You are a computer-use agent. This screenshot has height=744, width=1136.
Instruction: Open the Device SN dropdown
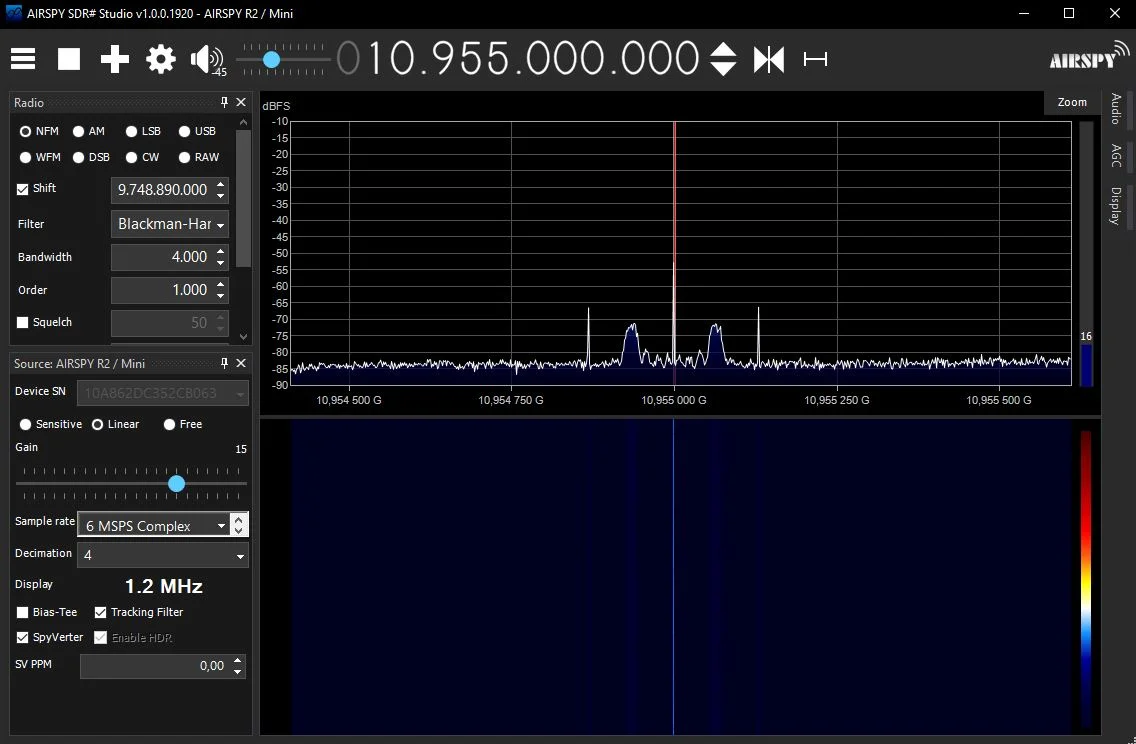(163, 393)
